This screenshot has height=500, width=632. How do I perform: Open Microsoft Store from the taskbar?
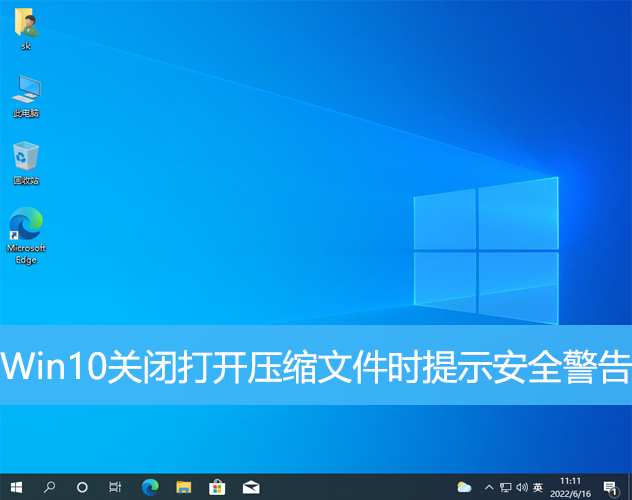tap(216, 487)
